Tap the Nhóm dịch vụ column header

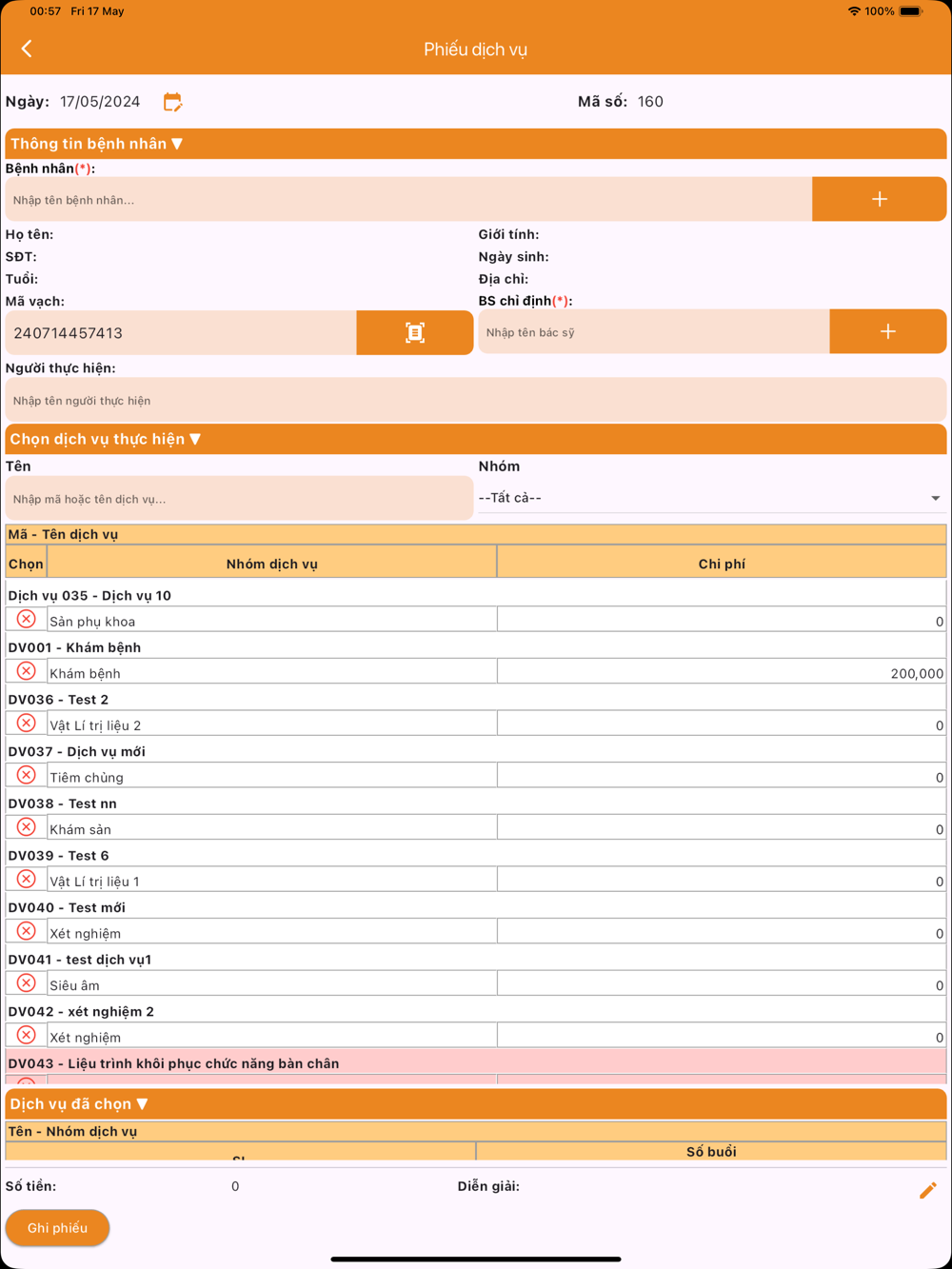[x=272, y=564]
